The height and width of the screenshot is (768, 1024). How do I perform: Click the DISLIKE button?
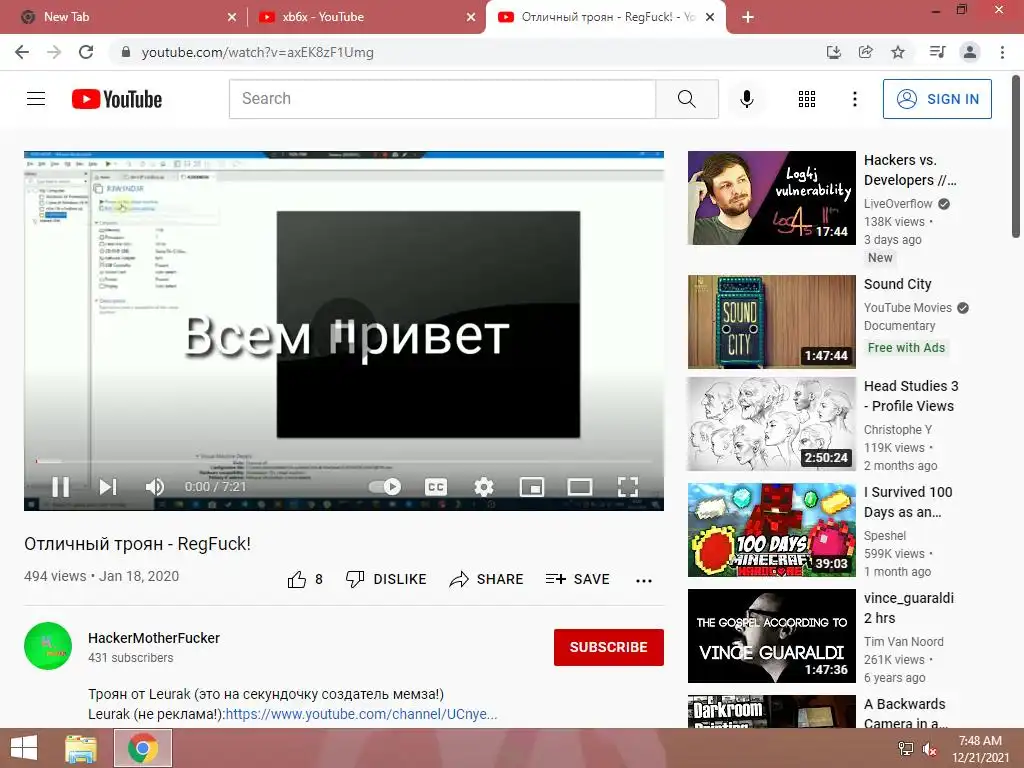[x=386, y=579]
